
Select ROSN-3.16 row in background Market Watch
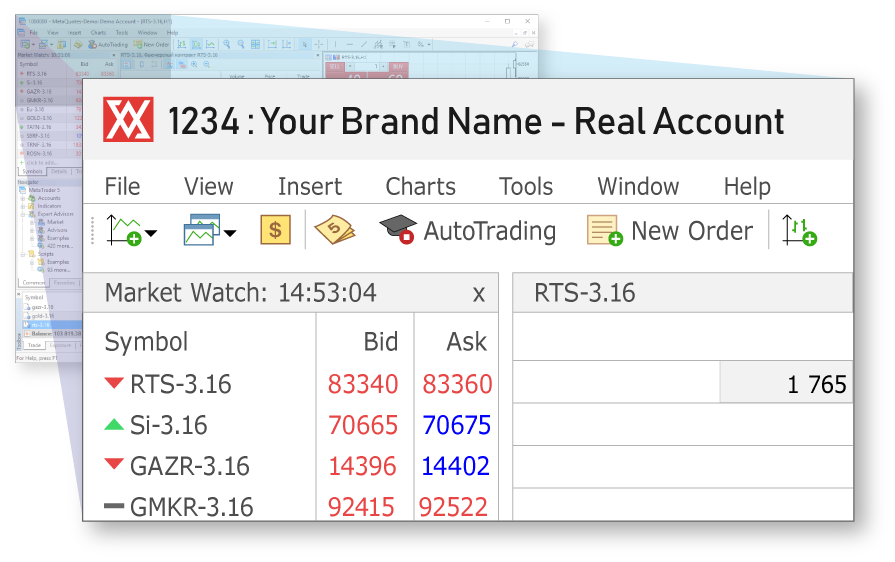[x=50, y=153]
